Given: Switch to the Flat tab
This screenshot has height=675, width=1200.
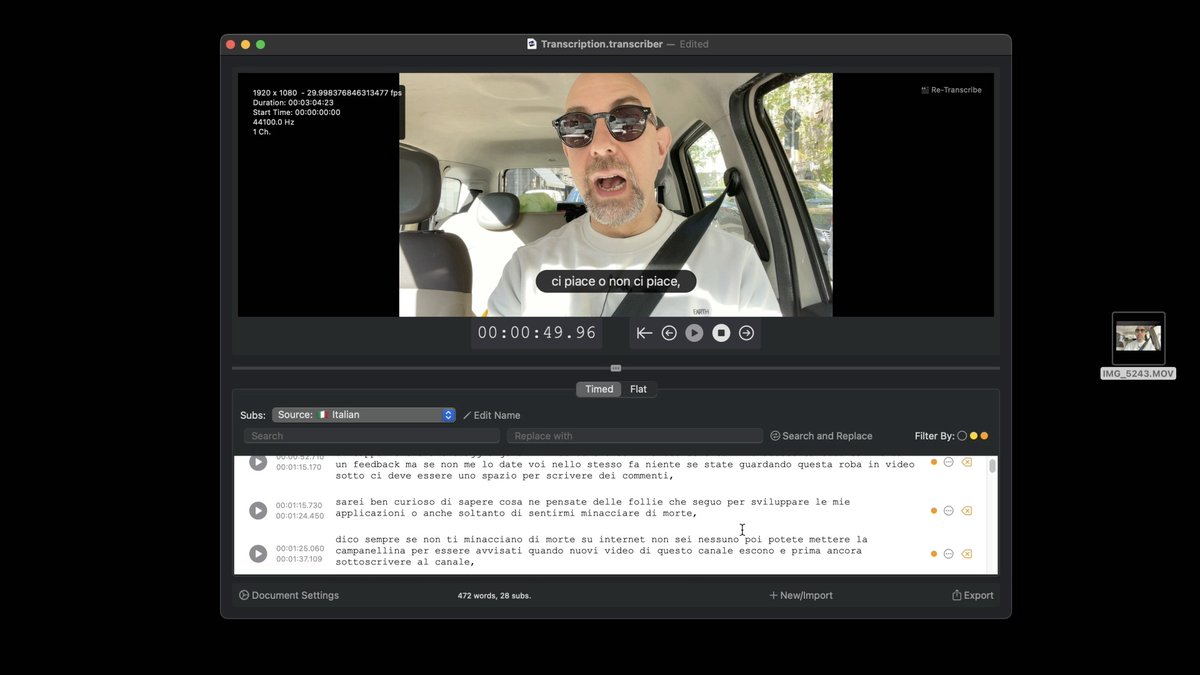Looking at the screenshot, I should point(638,389).
